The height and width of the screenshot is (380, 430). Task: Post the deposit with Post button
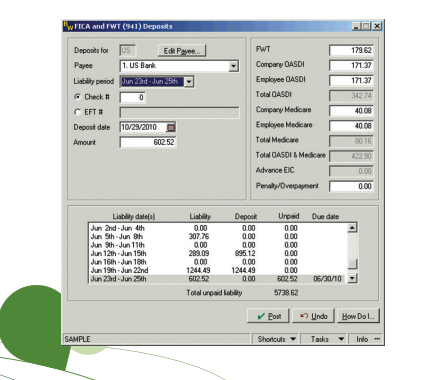[269, 316]
